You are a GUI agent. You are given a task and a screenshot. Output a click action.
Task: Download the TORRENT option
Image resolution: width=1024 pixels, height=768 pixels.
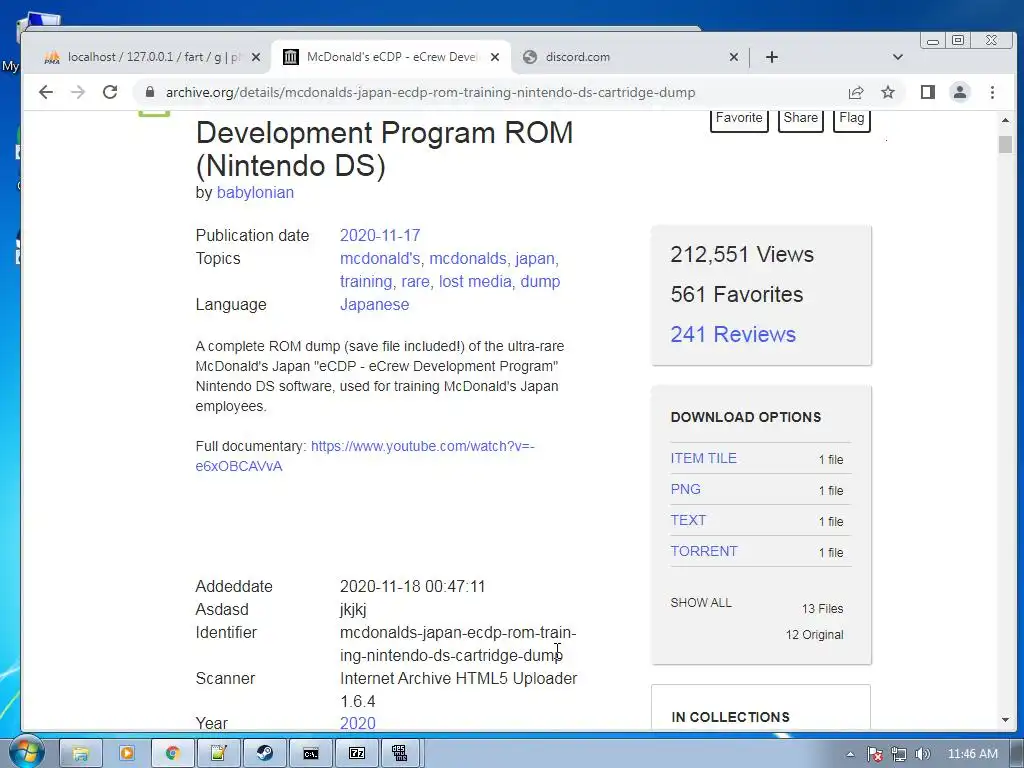tap(704, 551)
